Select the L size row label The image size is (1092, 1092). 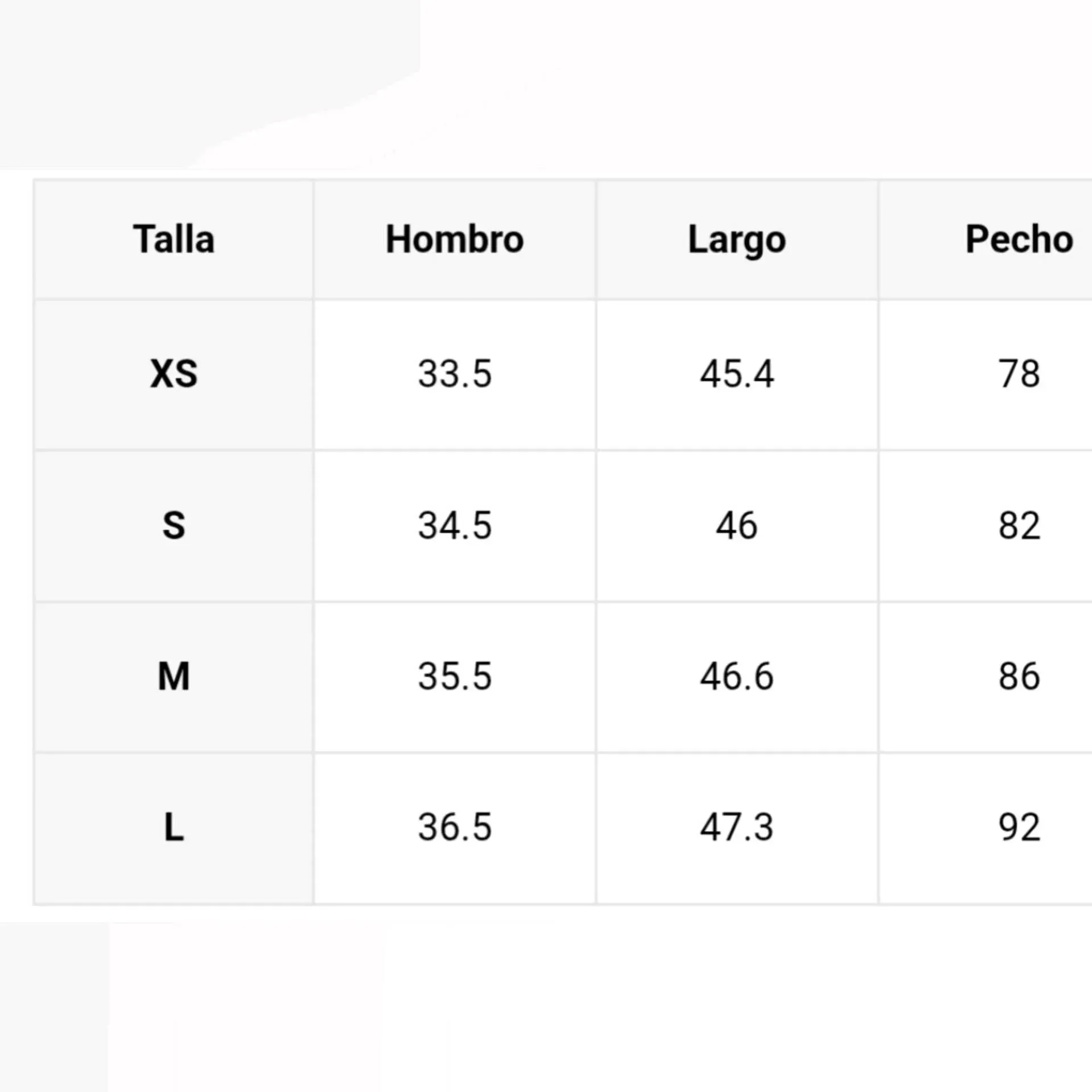point(174,827)
